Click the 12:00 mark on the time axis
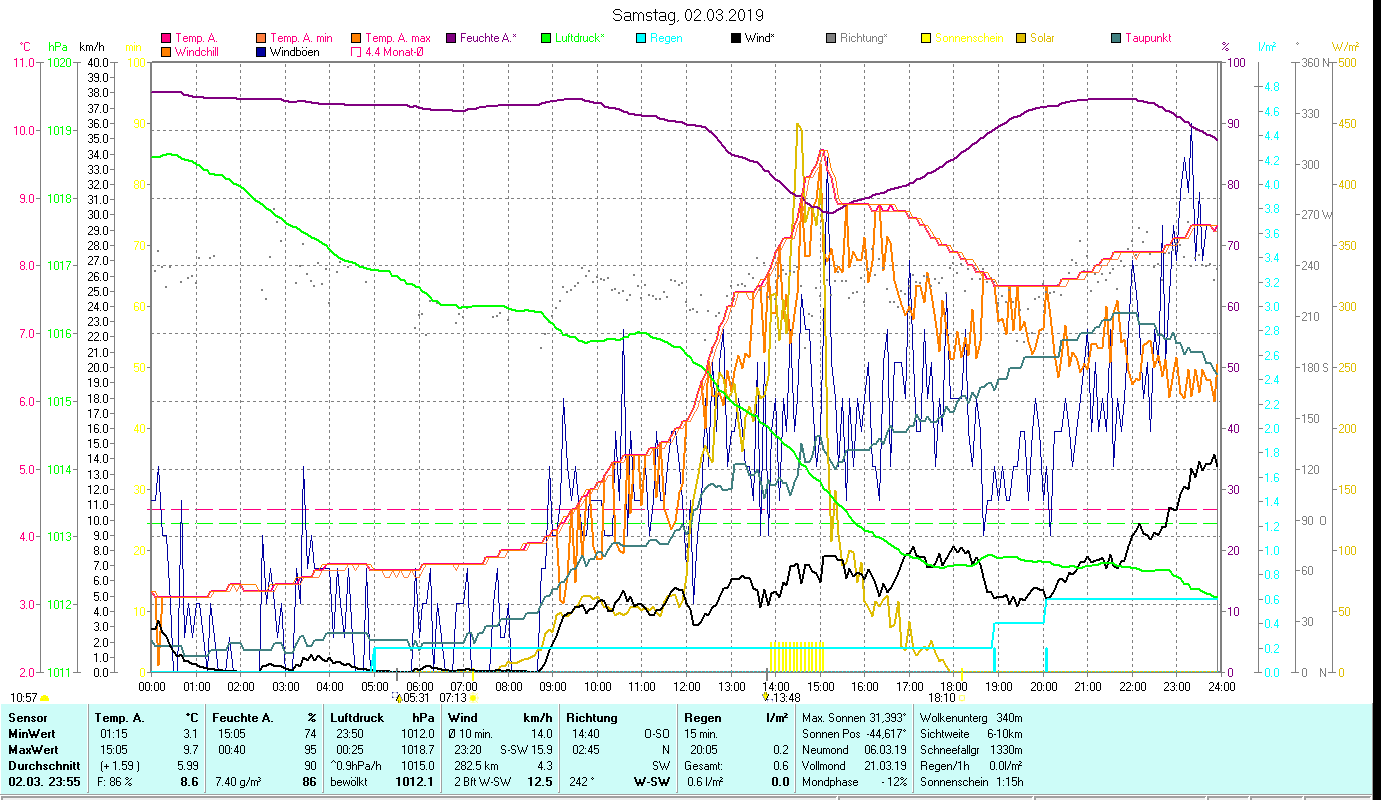The width and height of the screenshot is (1381, 800). [x=686, y=687]
